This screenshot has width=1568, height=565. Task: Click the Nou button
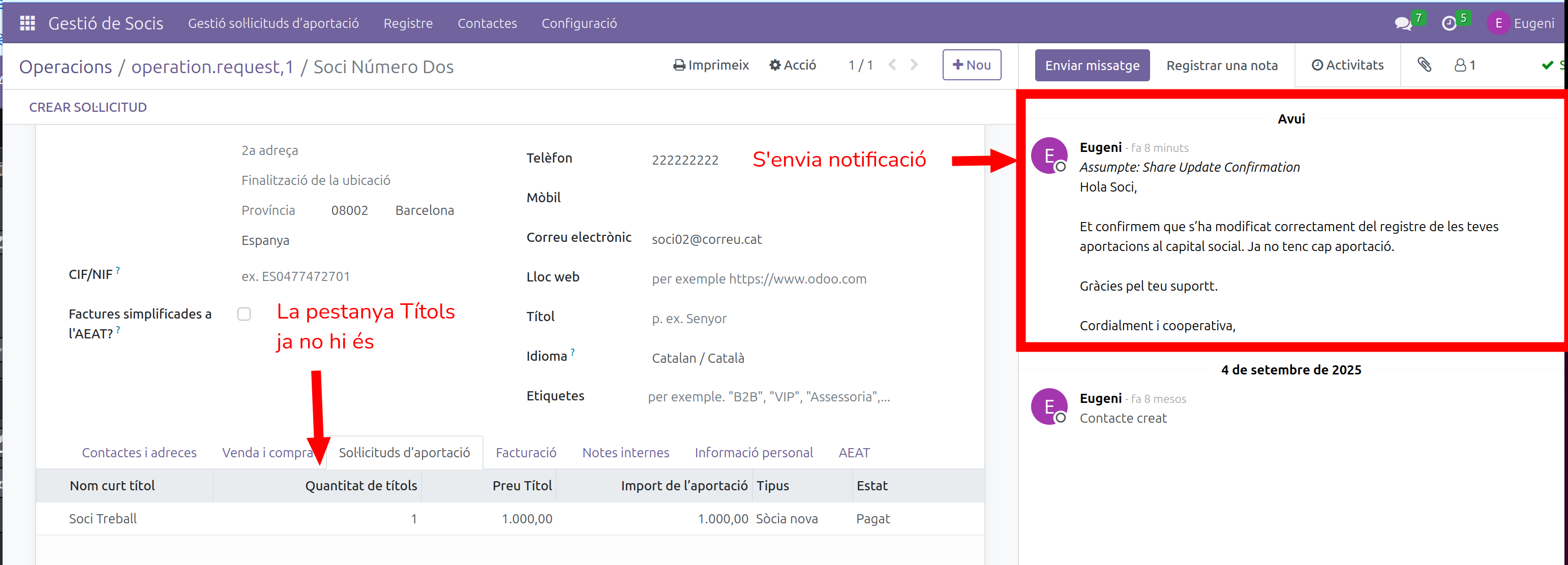[972, 65]
